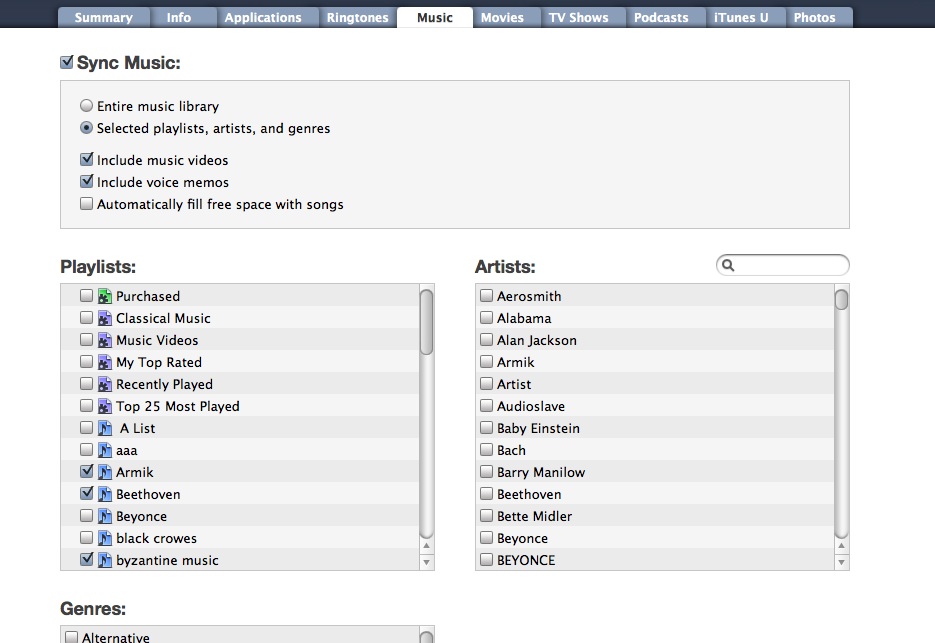
Task: Click Playlists scrollbar up arrow
Action: (x=426, y=546)
